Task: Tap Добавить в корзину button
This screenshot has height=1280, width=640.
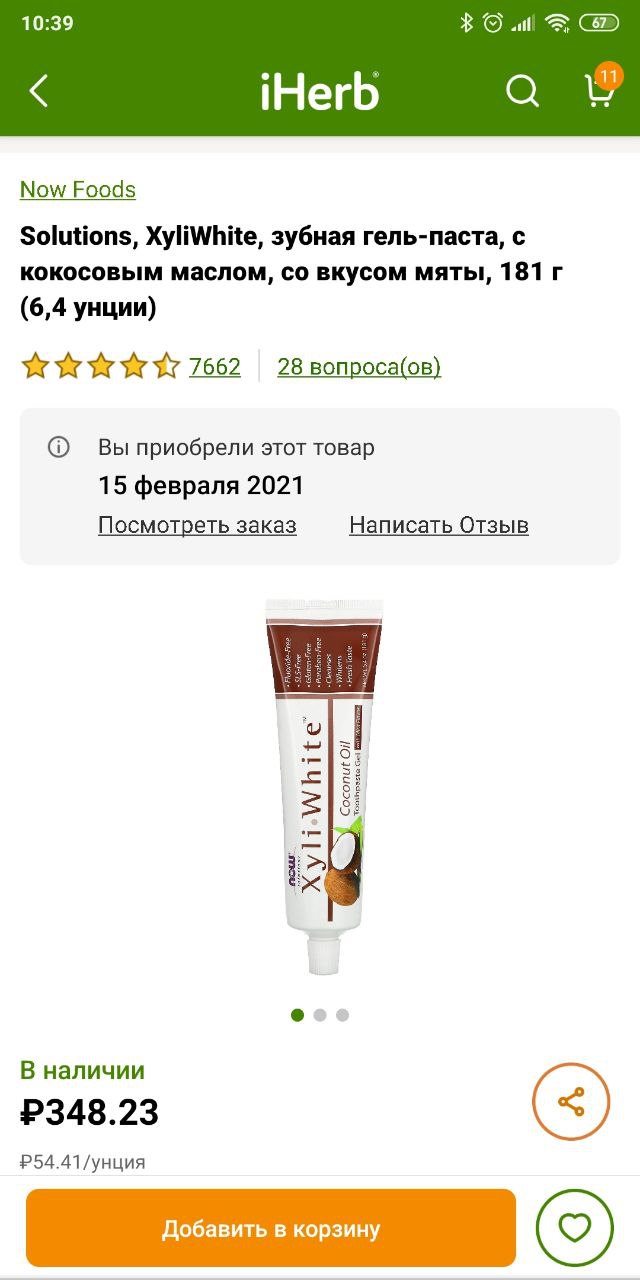Action: [271, 1228]
